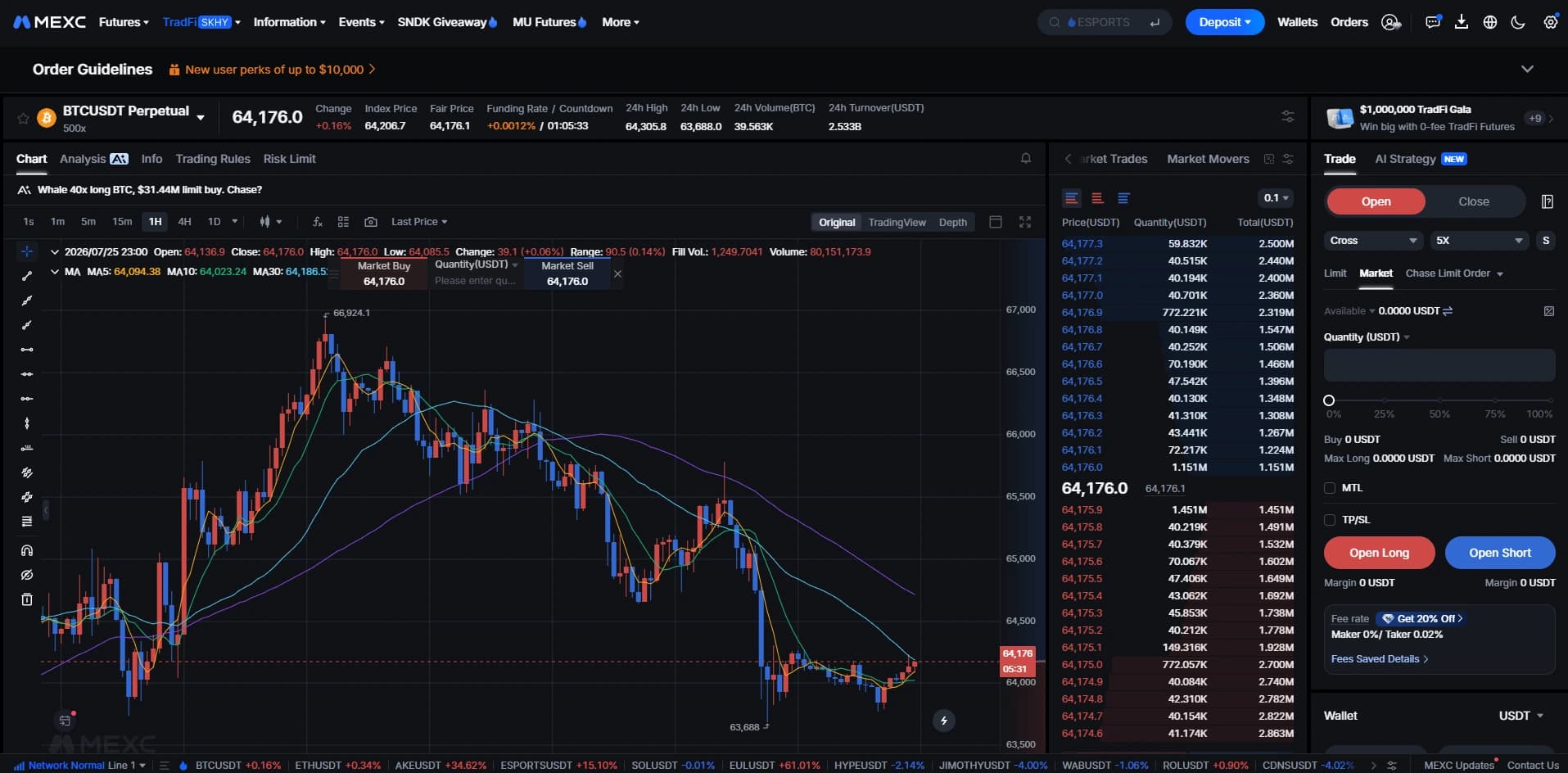
Task: Switch to Open position mode
Action: click(x=1376, y=201)
